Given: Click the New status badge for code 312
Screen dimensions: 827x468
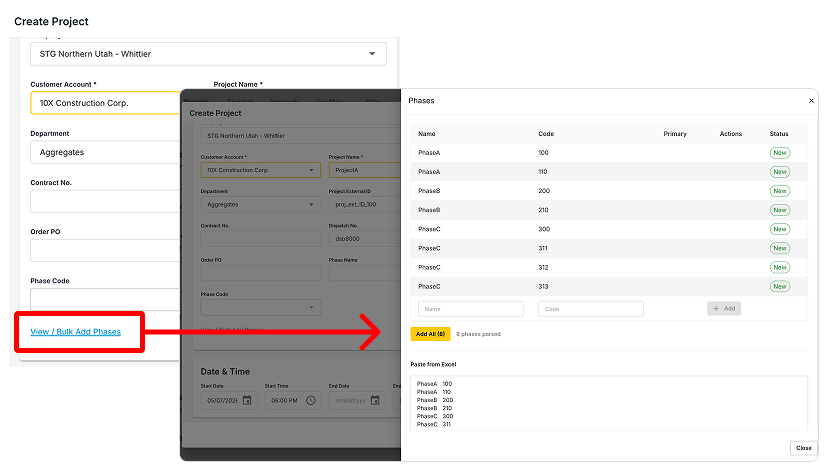Looking at the screenshot, I should tap(780, 268).
